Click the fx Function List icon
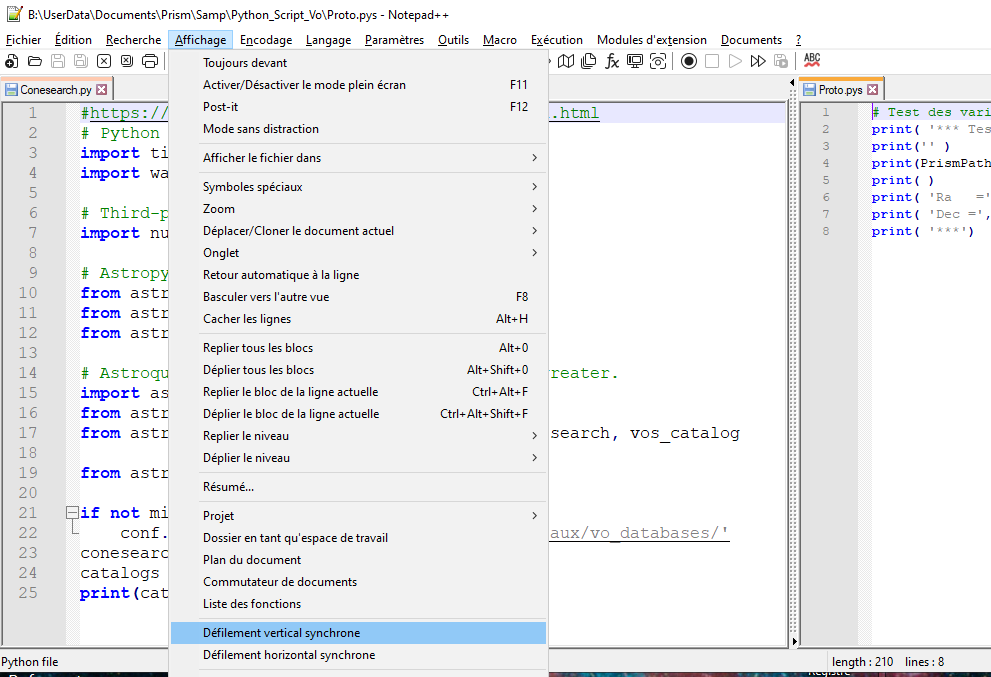Screen dimensions: 991x677 (x=612, y=62)
